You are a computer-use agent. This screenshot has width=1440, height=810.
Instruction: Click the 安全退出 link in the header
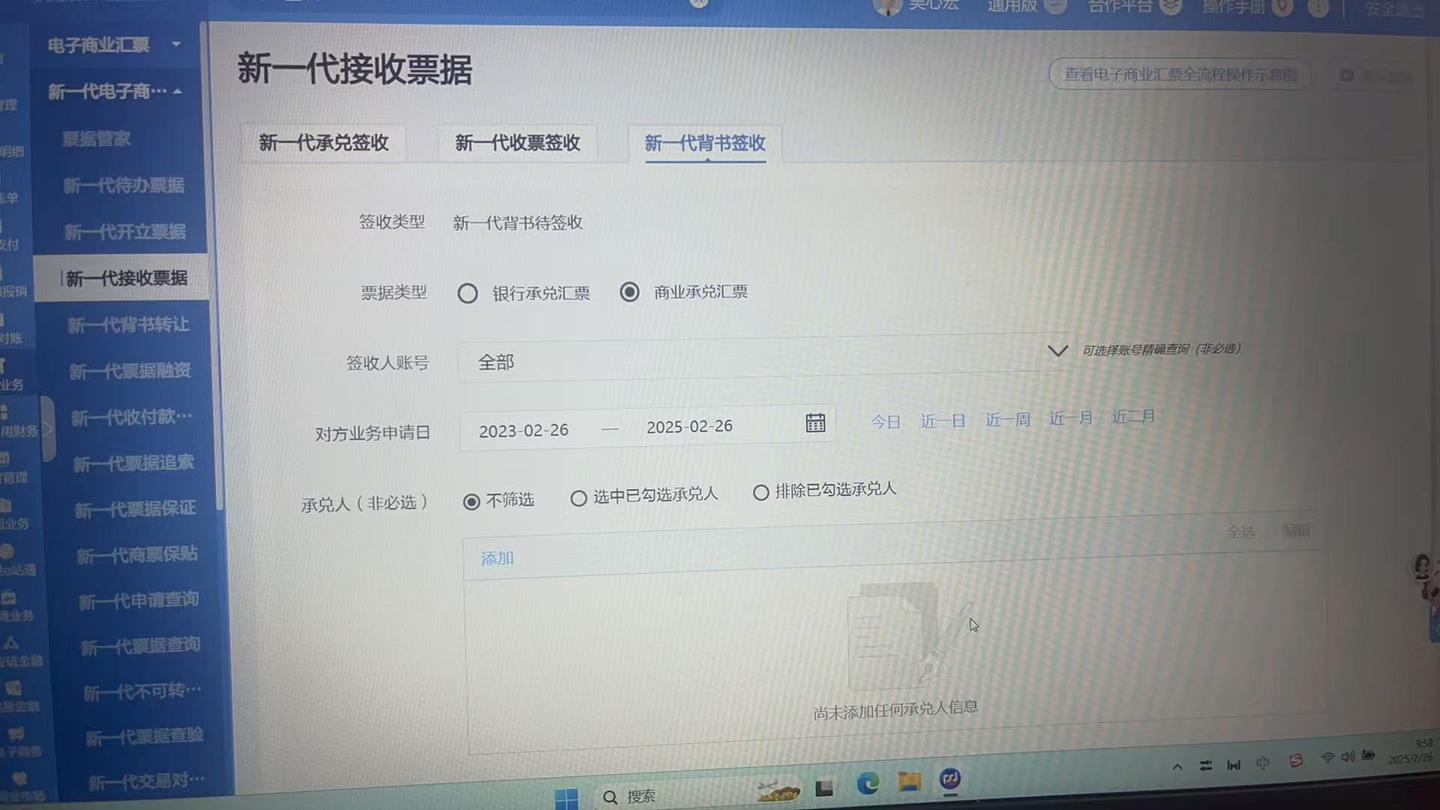tap(1395, 9)
